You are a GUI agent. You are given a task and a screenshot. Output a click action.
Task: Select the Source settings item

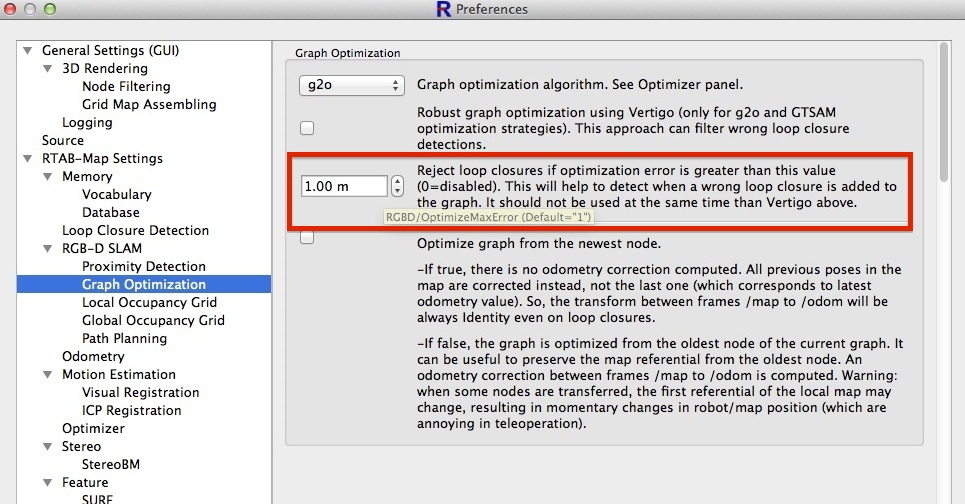(x=63, y=140)
